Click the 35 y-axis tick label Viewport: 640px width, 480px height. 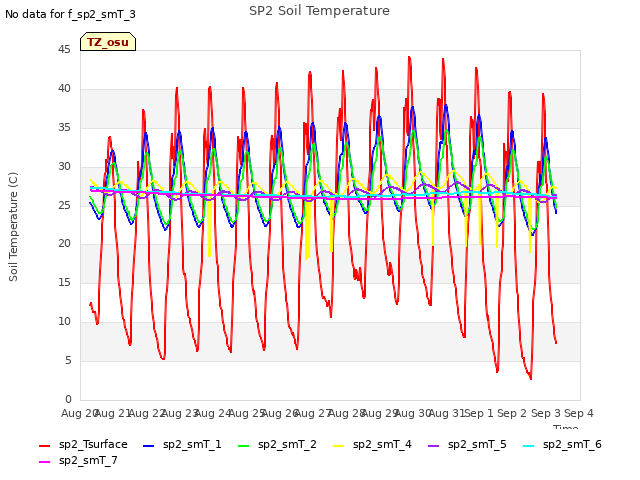pyautogui.click(x=64, y=127)
